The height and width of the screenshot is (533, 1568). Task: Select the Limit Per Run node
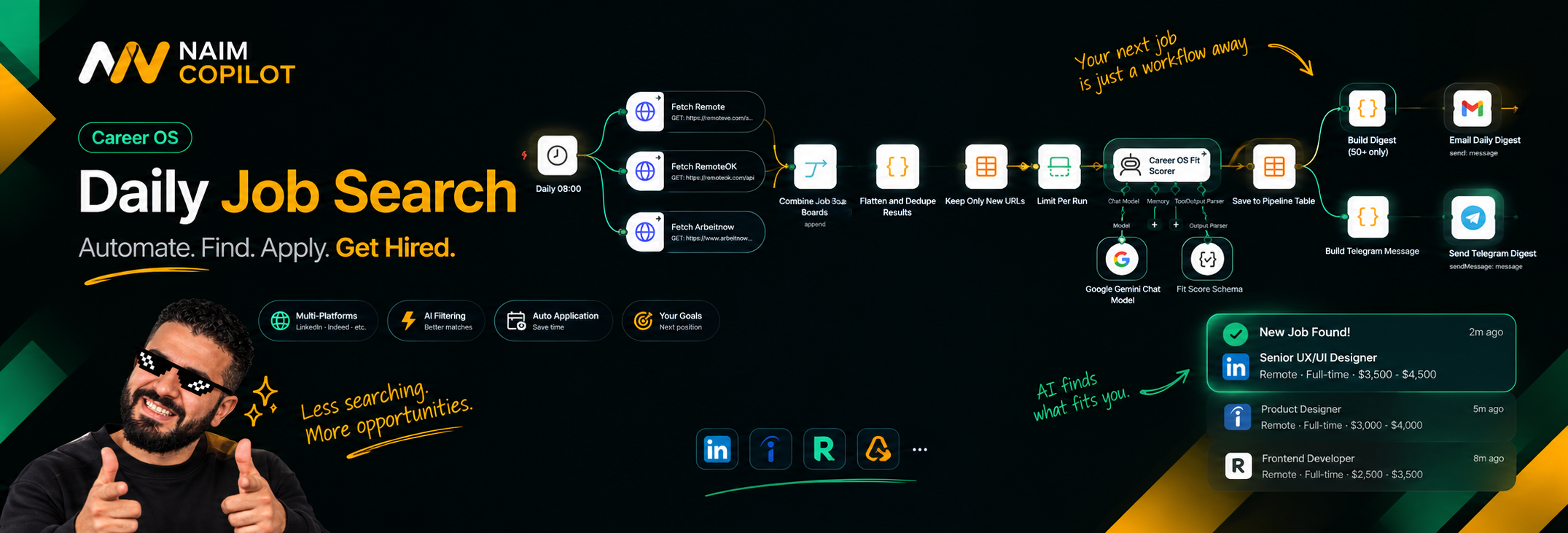(x=1059, y=167)
